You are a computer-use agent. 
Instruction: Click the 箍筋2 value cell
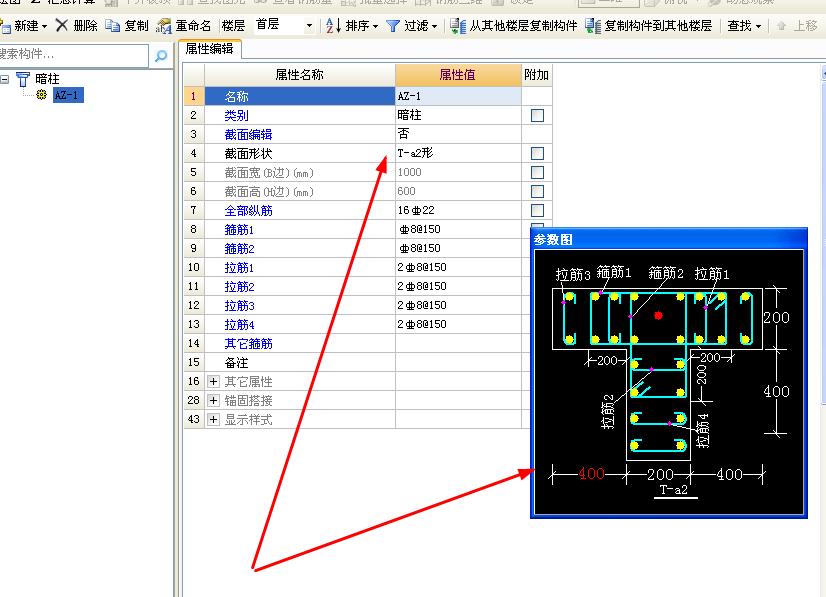click(x=458, y=248)
